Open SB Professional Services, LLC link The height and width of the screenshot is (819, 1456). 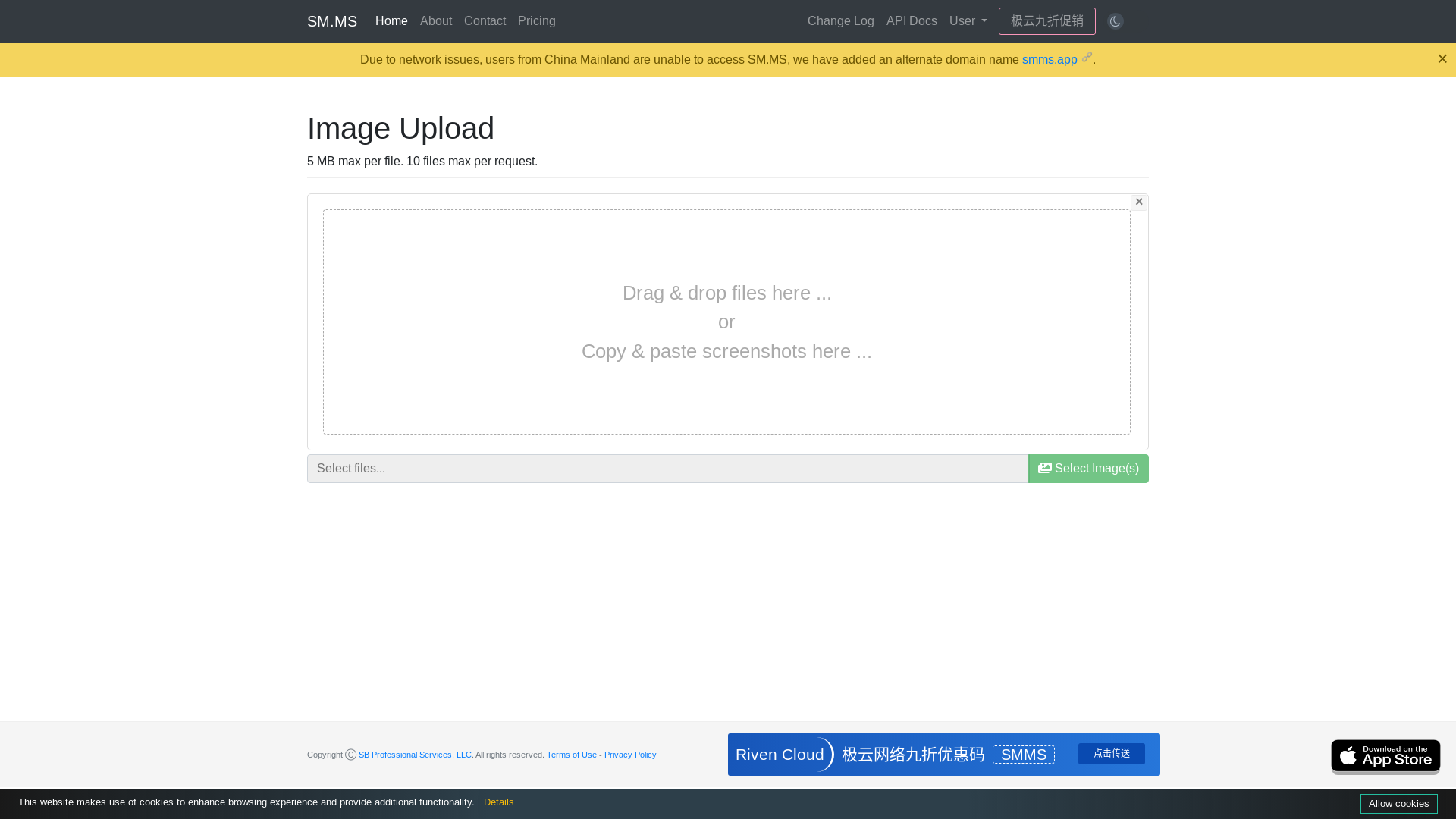click(415, 755)
